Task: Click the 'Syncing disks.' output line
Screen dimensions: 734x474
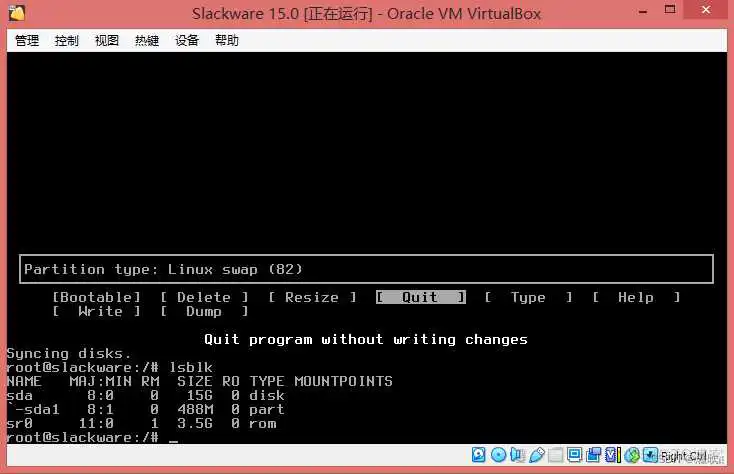Action: (x=69, y=353)
